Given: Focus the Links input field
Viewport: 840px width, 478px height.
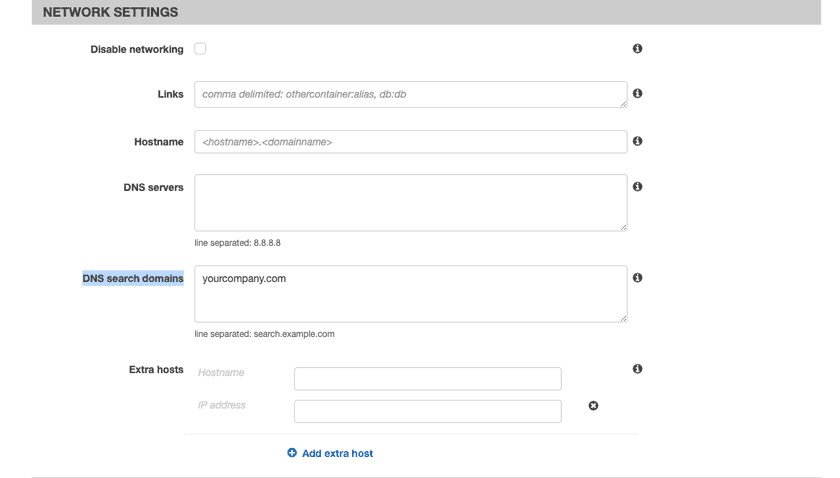Looking at the screenshot, I should pyautogui.click(x=410, y=94).
